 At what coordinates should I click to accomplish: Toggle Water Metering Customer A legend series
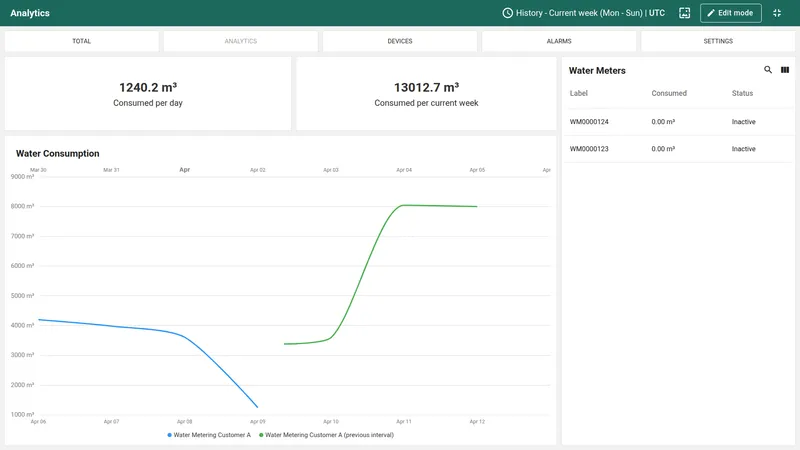[209, 435]
